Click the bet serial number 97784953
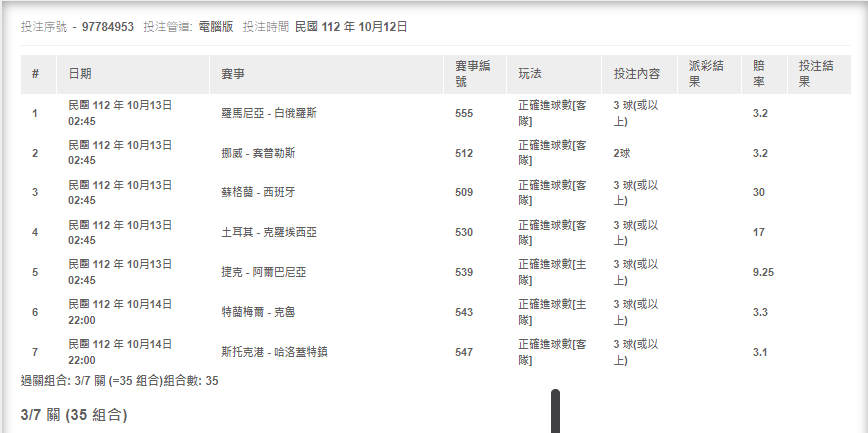The width and height of the screenshot is (868, 433). point(108,27)
